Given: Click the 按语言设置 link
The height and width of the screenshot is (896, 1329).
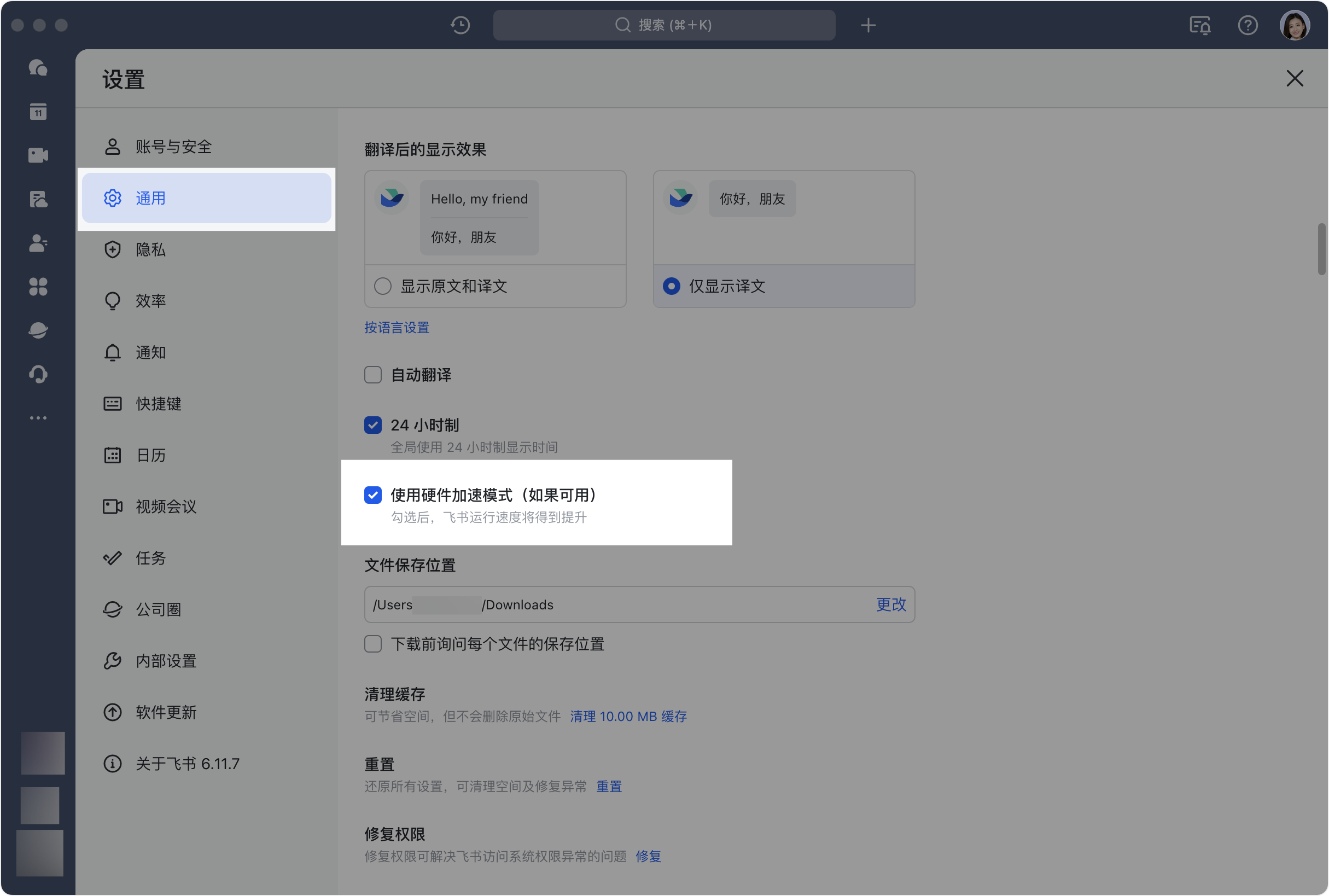Looking at the screenshot, I should (x=397, y=328).
